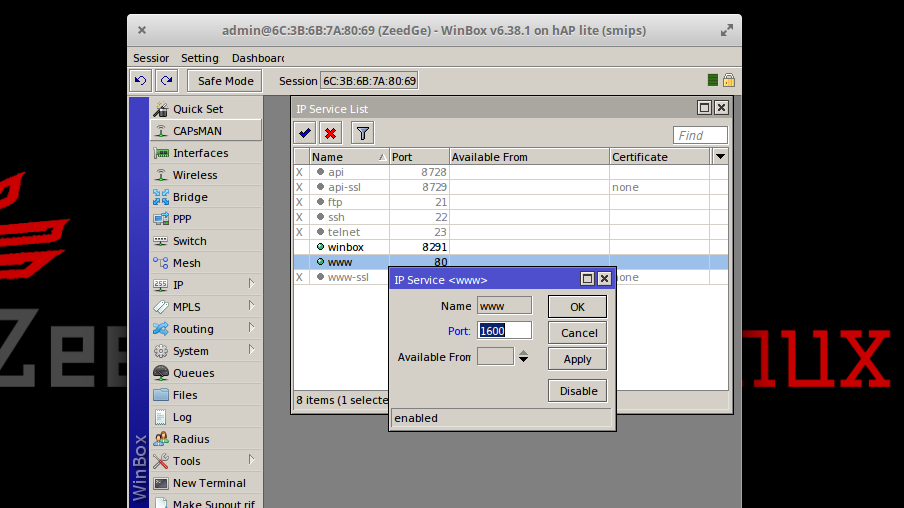
Task: Open the Bridge section
Action: (206, 197)
